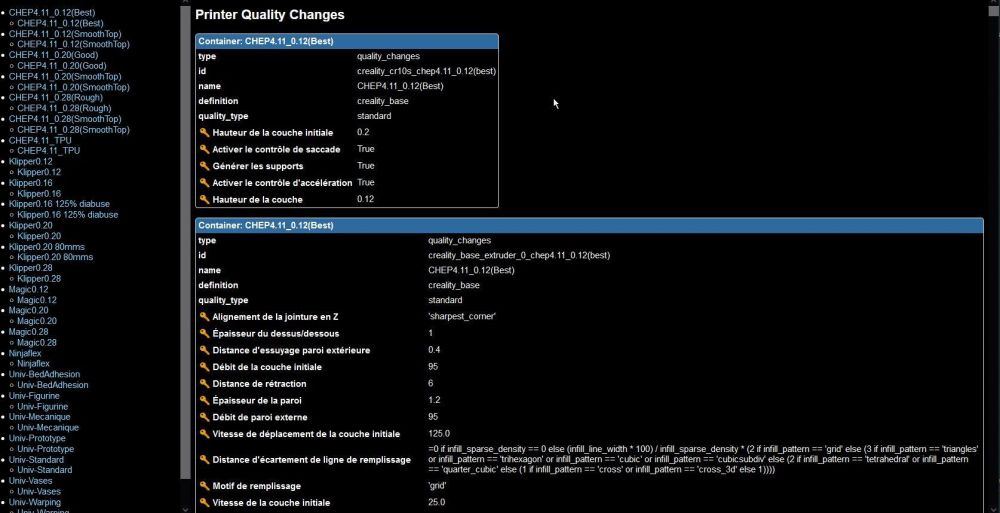Screen dimensions: 1000x513
Task: Click key icon beside Activer le contrôle de saccade
Action: [204, 149]
